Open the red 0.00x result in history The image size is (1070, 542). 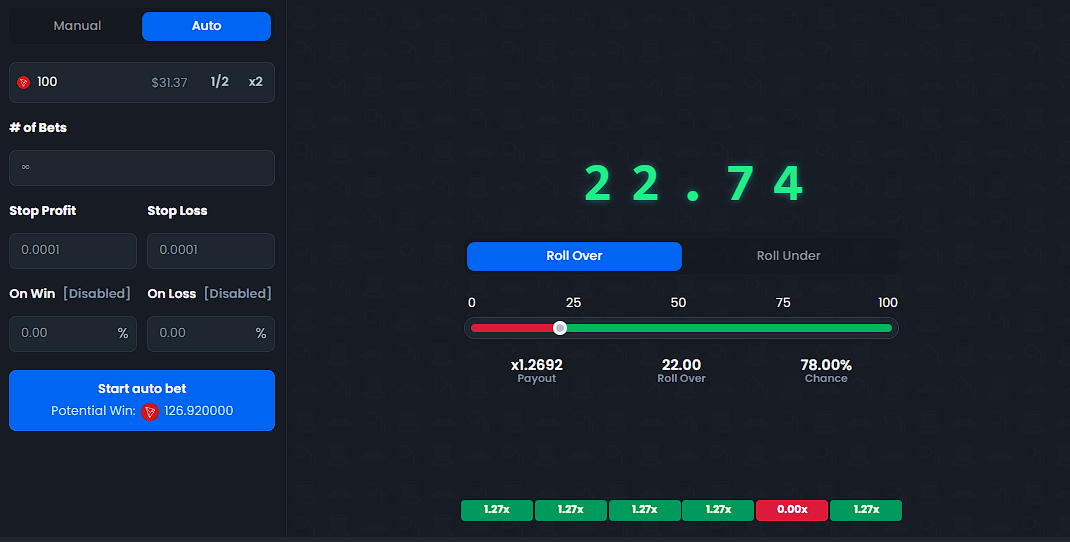point(792,510)
